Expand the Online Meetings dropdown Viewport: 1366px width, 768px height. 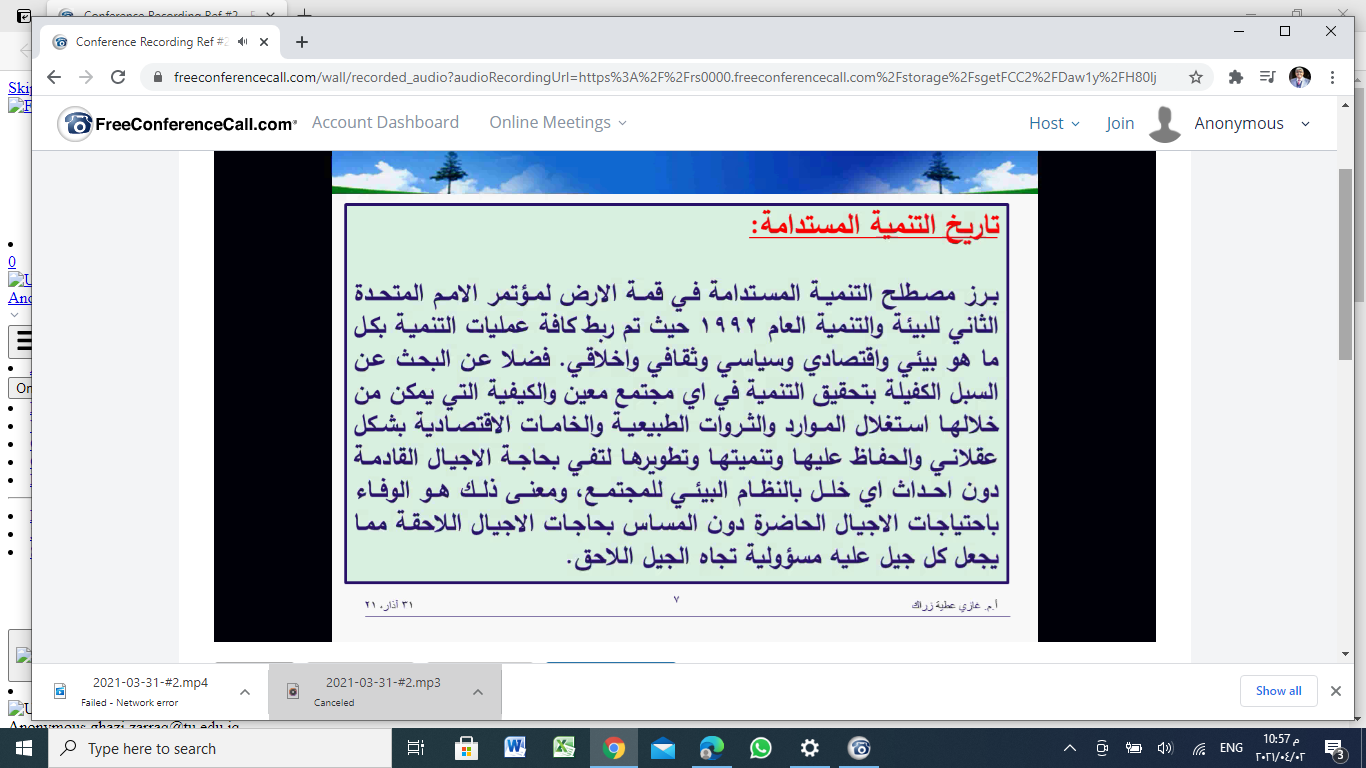click(x=558, y=122)
